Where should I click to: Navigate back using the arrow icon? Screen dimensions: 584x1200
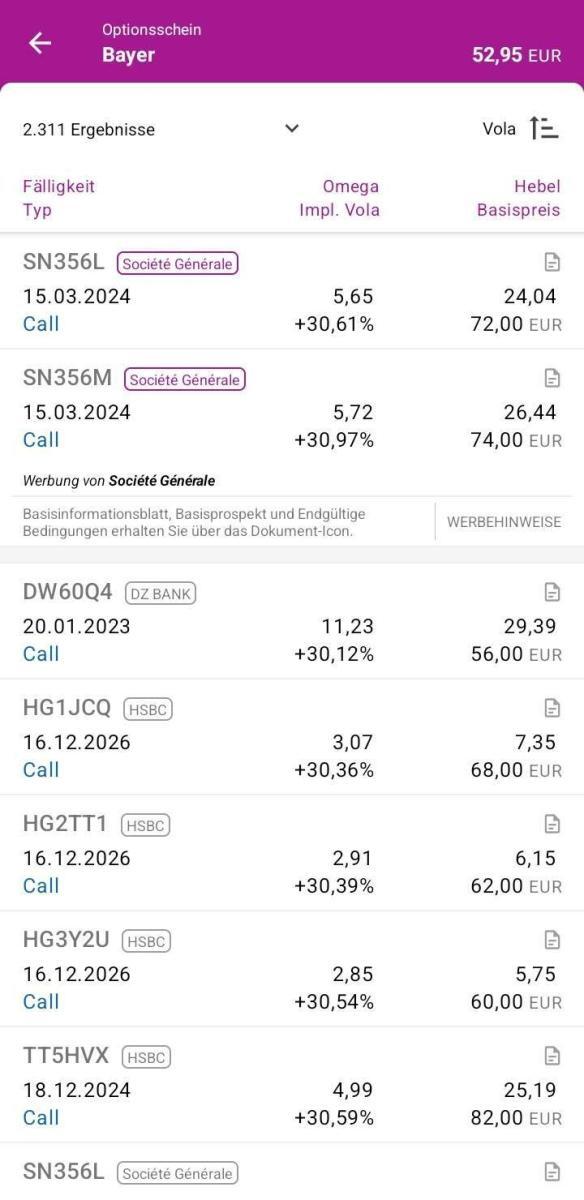39,43
